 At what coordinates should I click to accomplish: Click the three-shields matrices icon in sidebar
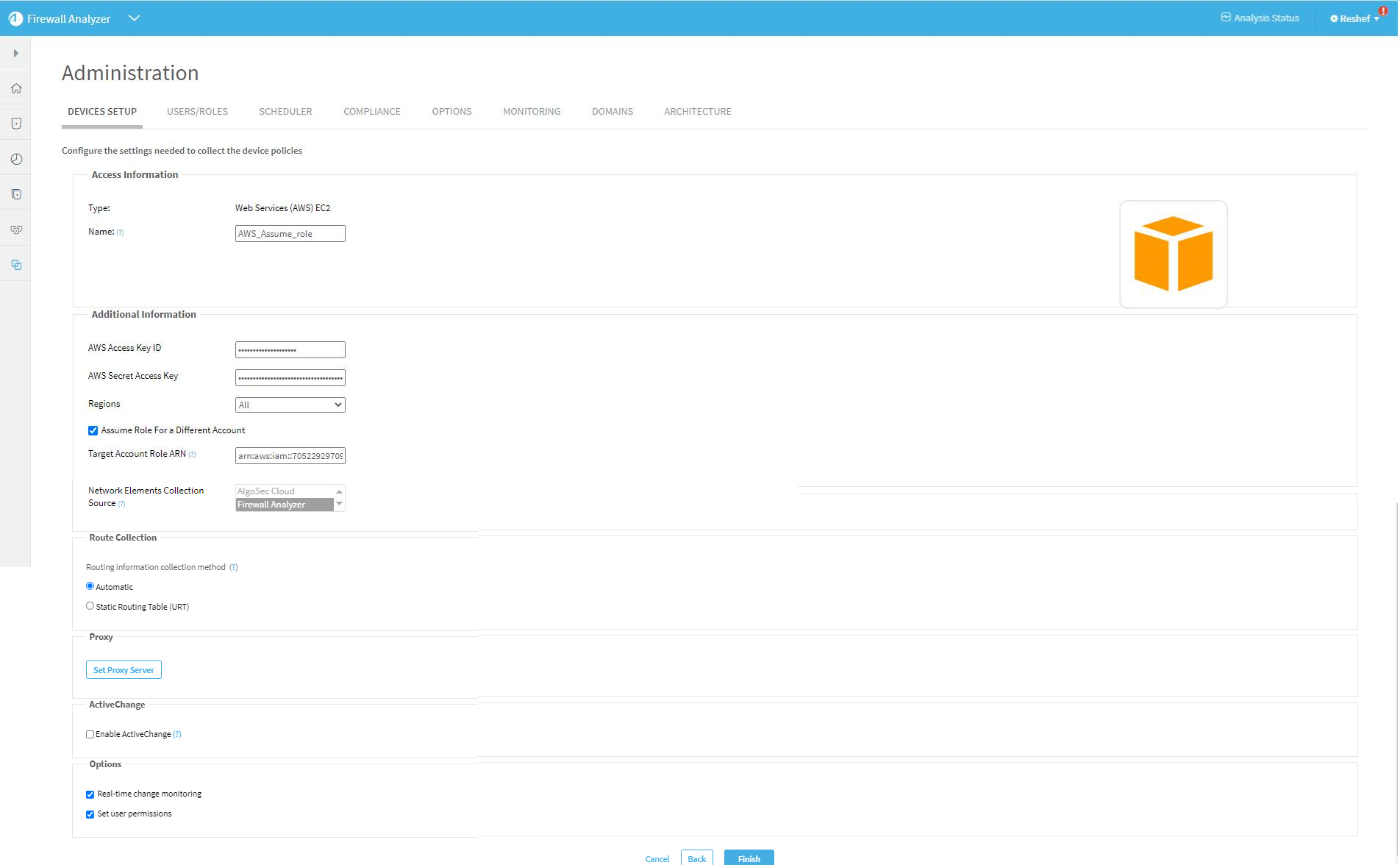point(16,229)
